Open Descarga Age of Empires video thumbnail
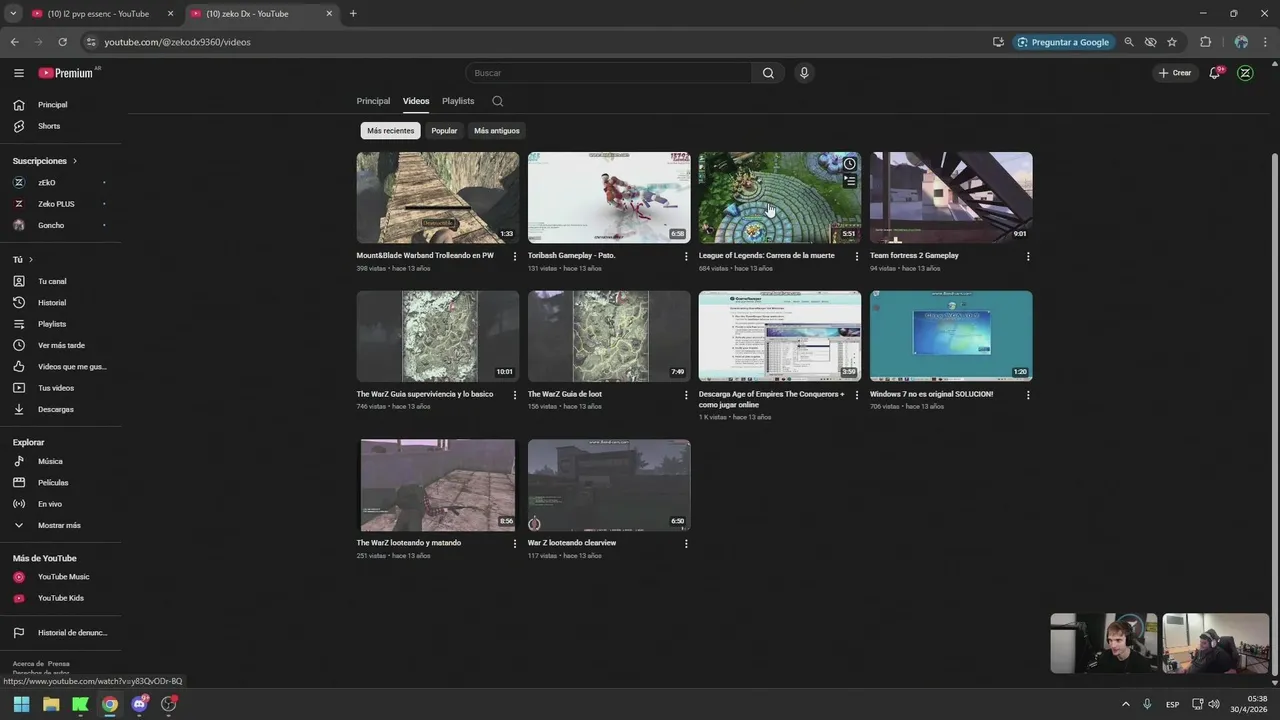Viewport: 1280px width, 720px height. [x=780, y=336]
